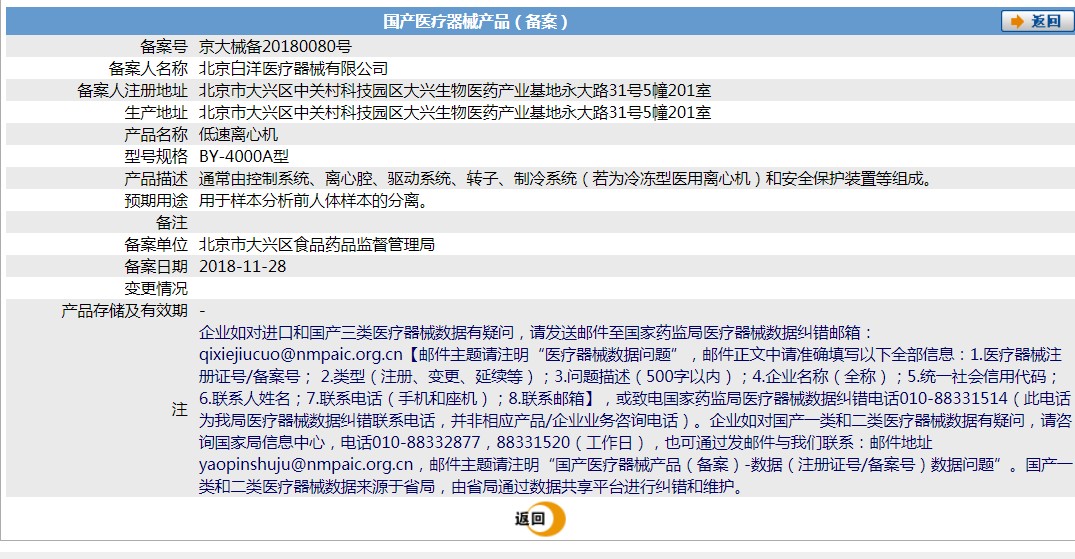Select filing date 2018-11-28

point(243,267)
